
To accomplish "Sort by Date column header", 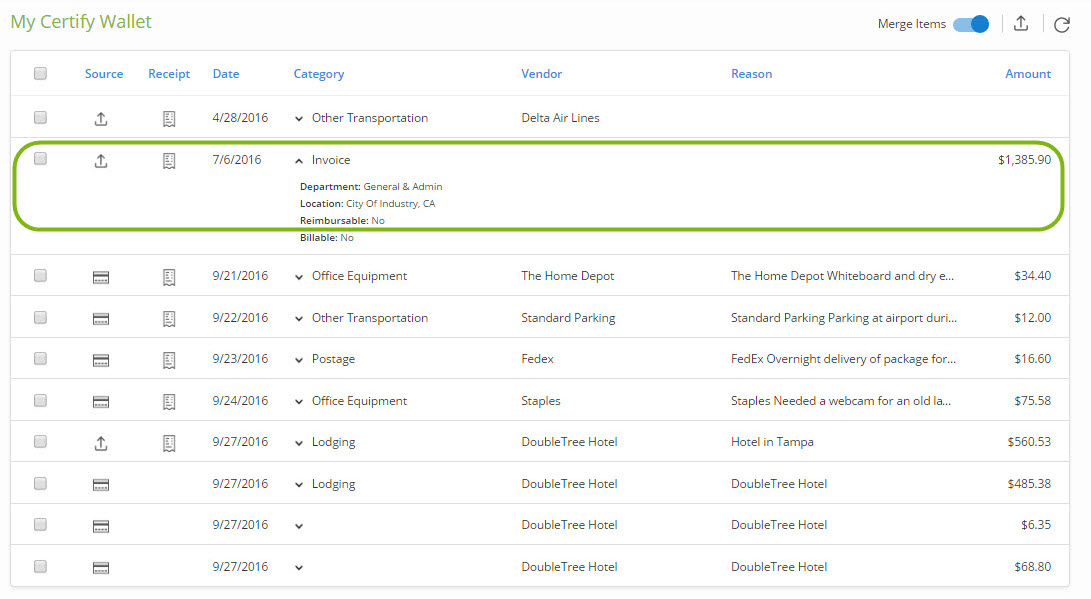I will (225, 74).
